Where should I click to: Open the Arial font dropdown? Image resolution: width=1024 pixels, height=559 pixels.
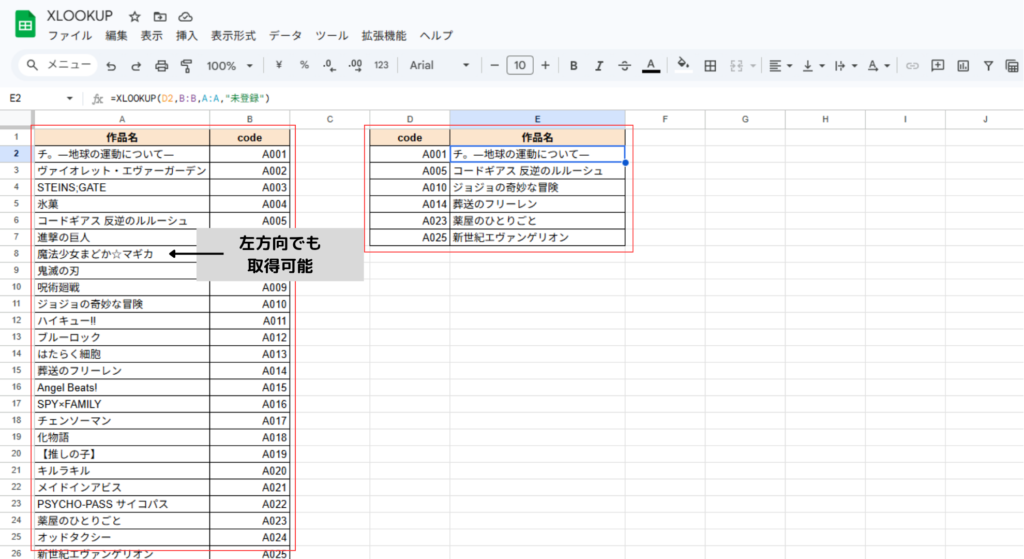click(438, 66)
